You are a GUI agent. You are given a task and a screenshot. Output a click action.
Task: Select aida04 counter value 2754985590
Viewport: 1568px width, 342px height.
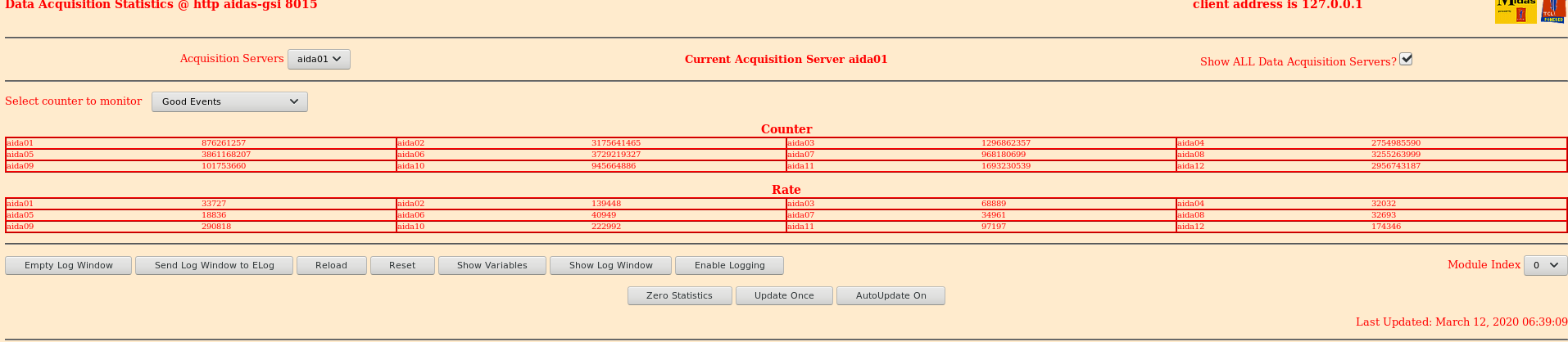[x=1396, y=143]
